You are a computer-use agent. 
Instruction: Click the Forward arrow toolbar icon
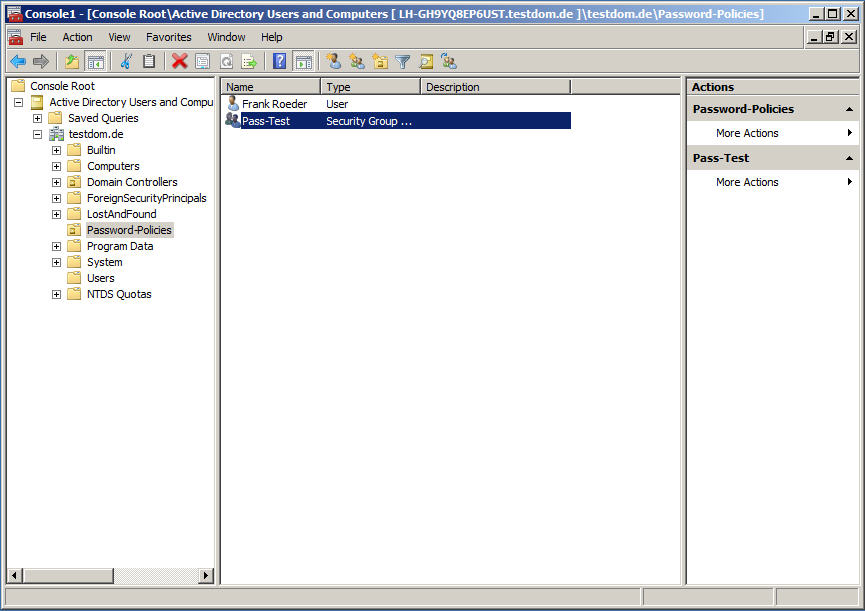click(x=41, y=61)
